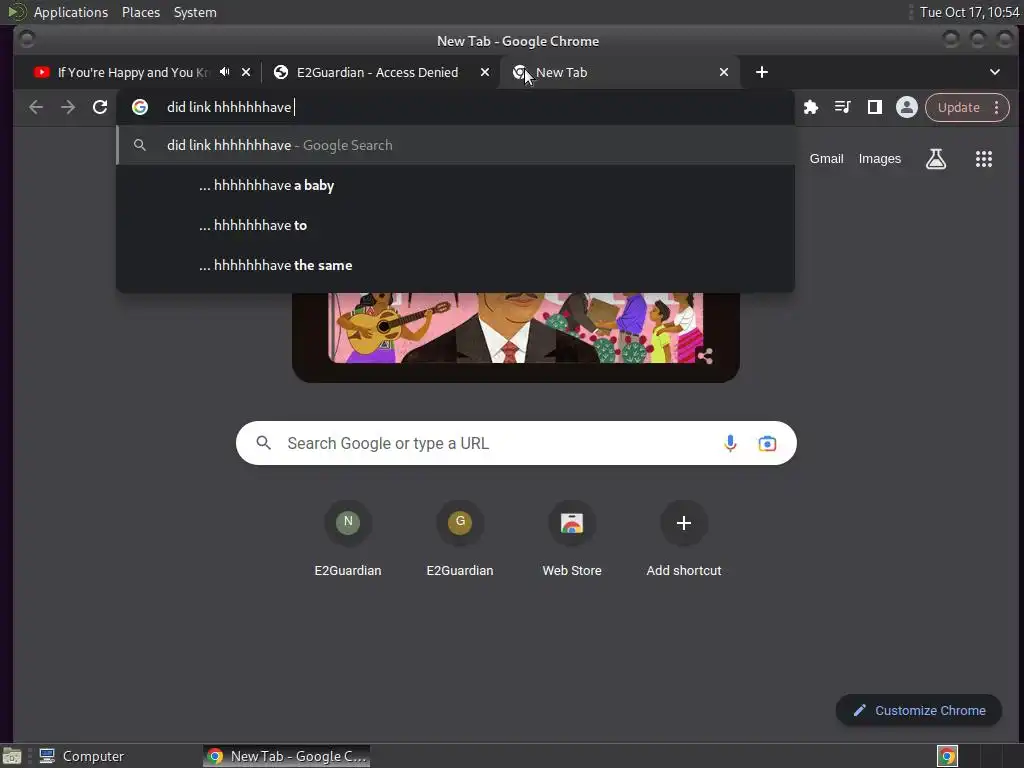Open Chrome three-dot menu
The width and height of the screenshot is (1024, 768).
(997, 107)
